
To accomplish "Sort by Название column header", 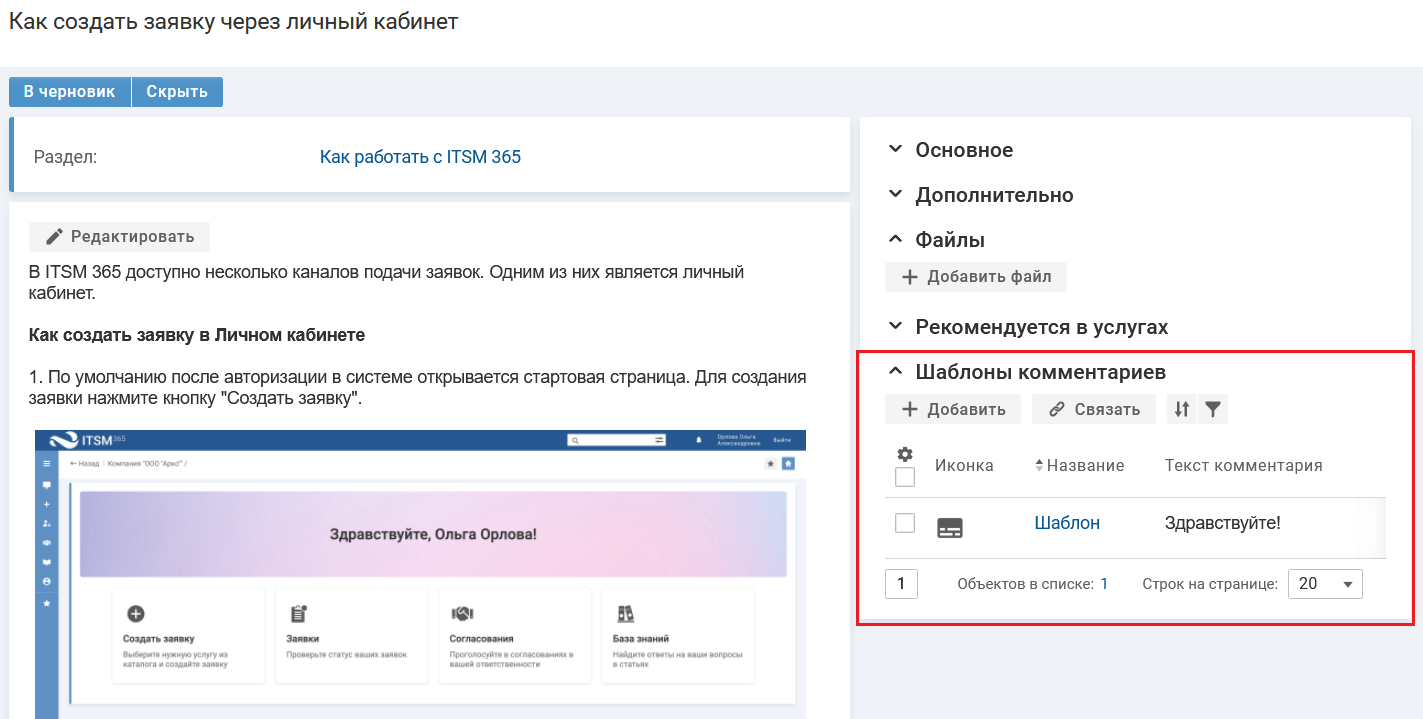I will pos(1079,465).
